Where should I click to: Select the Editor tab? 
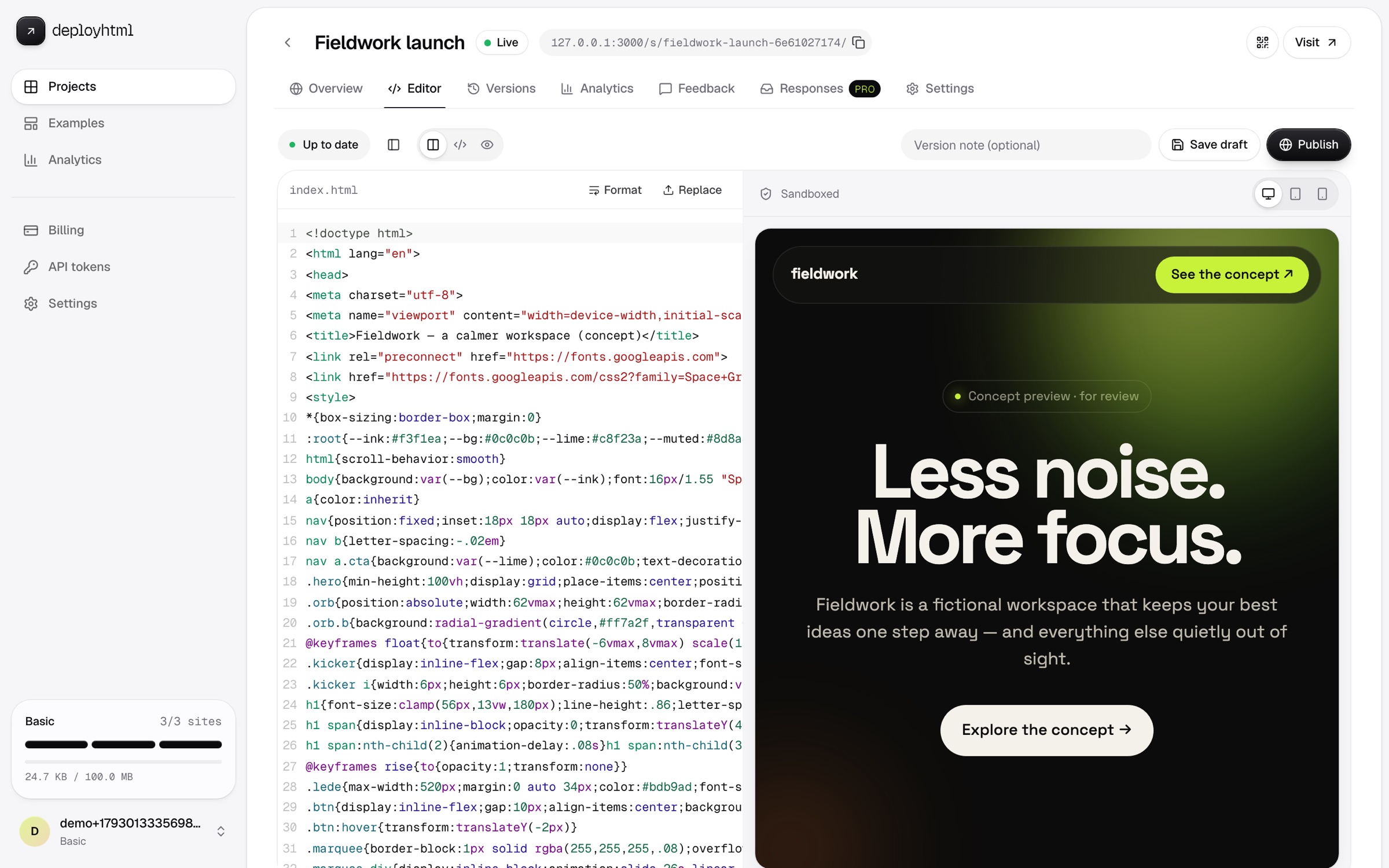[414, 89]
